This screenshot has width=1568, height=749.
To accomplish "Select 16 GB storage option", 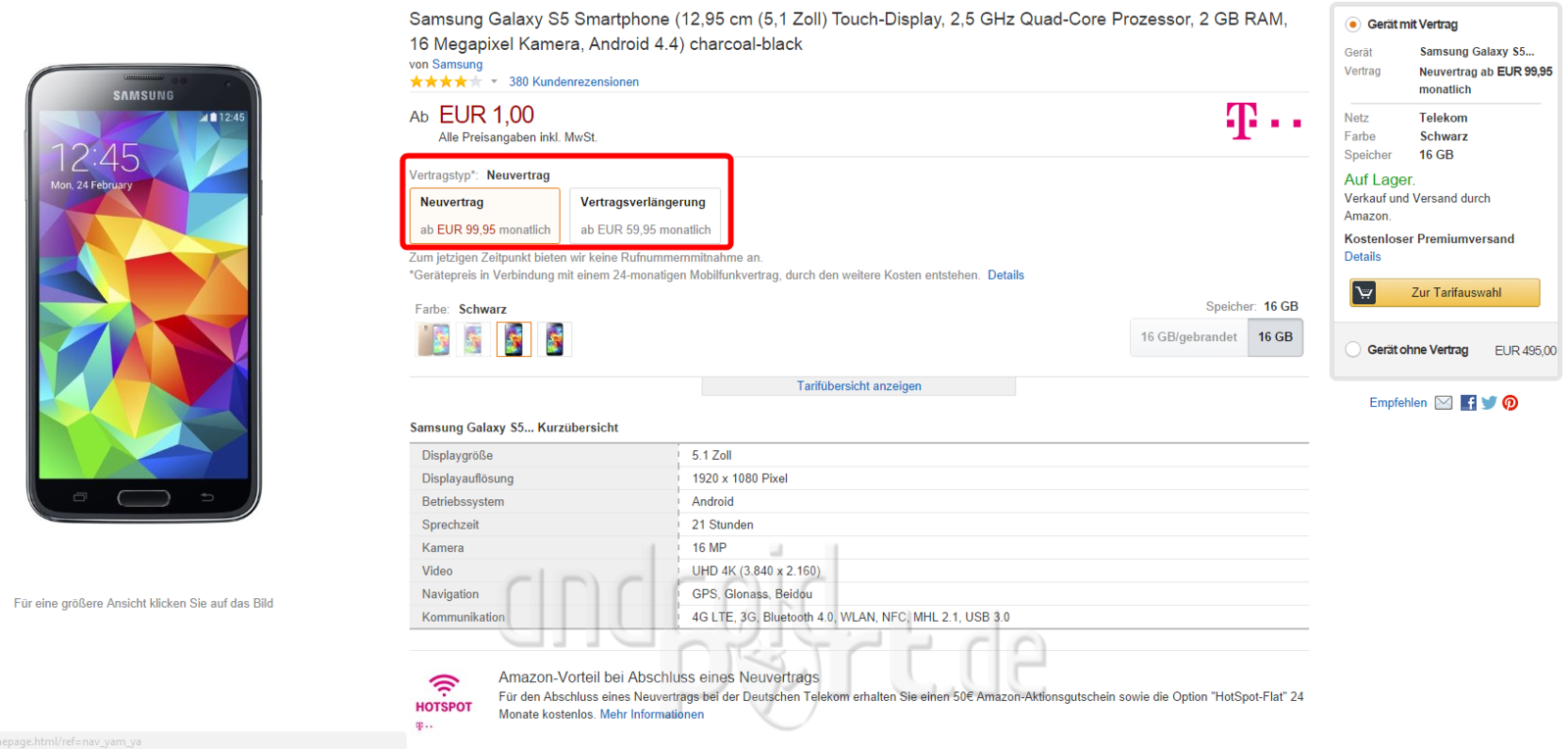I will 1275,337.
